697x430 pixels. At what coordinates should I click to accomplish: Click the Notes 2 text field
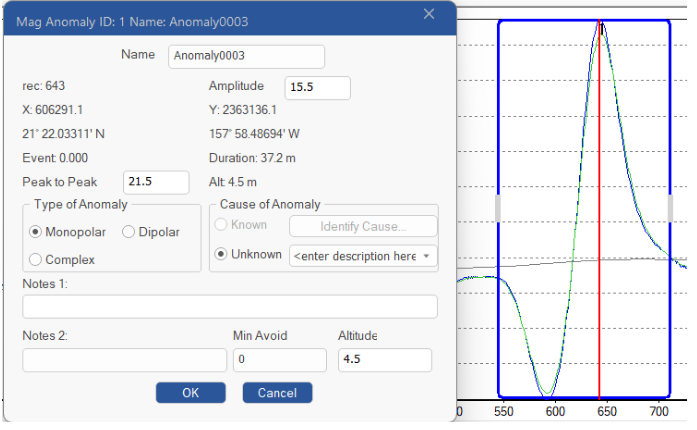pos(124,360)
